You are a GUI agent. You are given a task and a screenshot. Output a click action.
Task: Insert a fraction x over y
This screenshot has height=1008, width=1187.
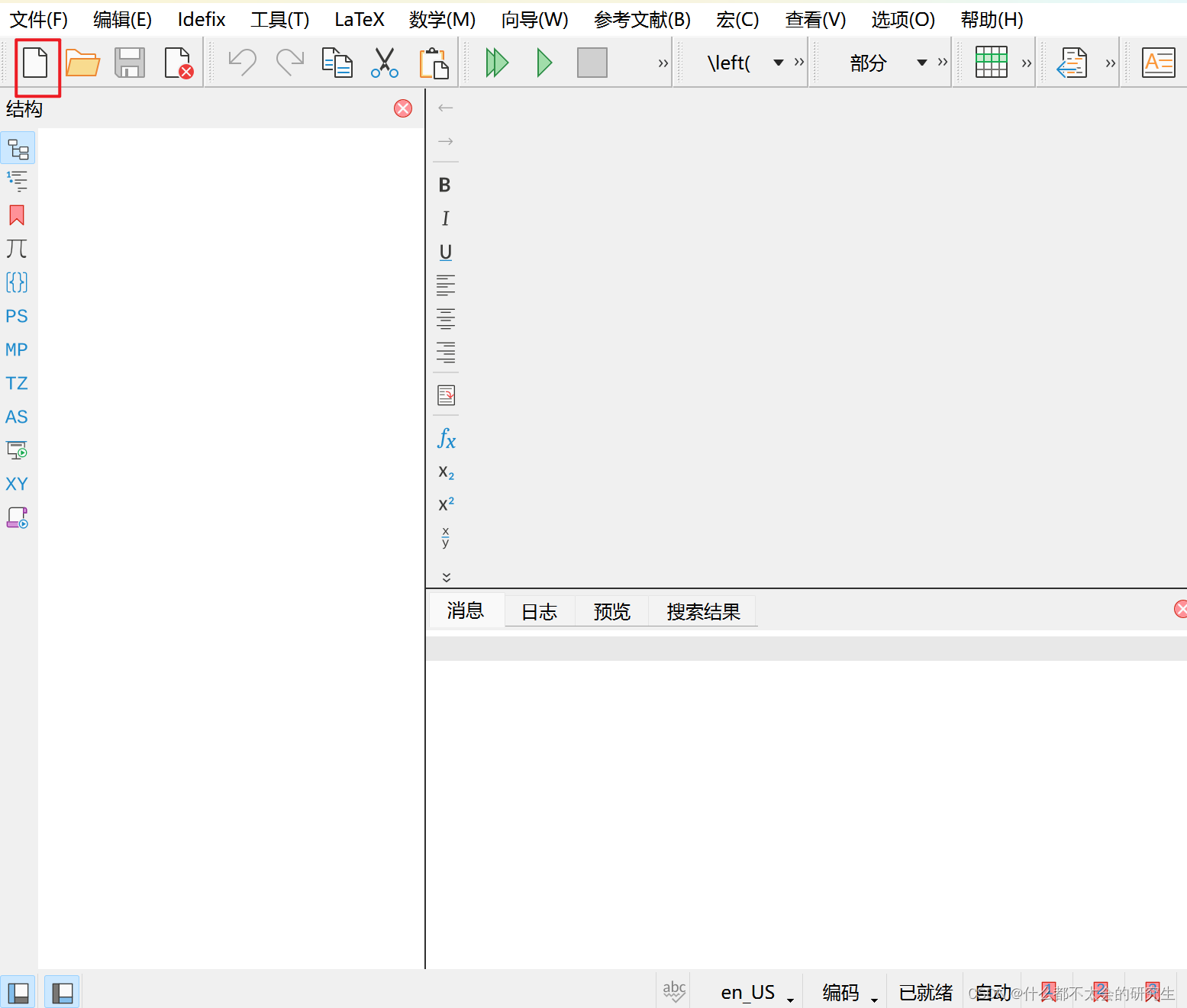pos(446,537)
